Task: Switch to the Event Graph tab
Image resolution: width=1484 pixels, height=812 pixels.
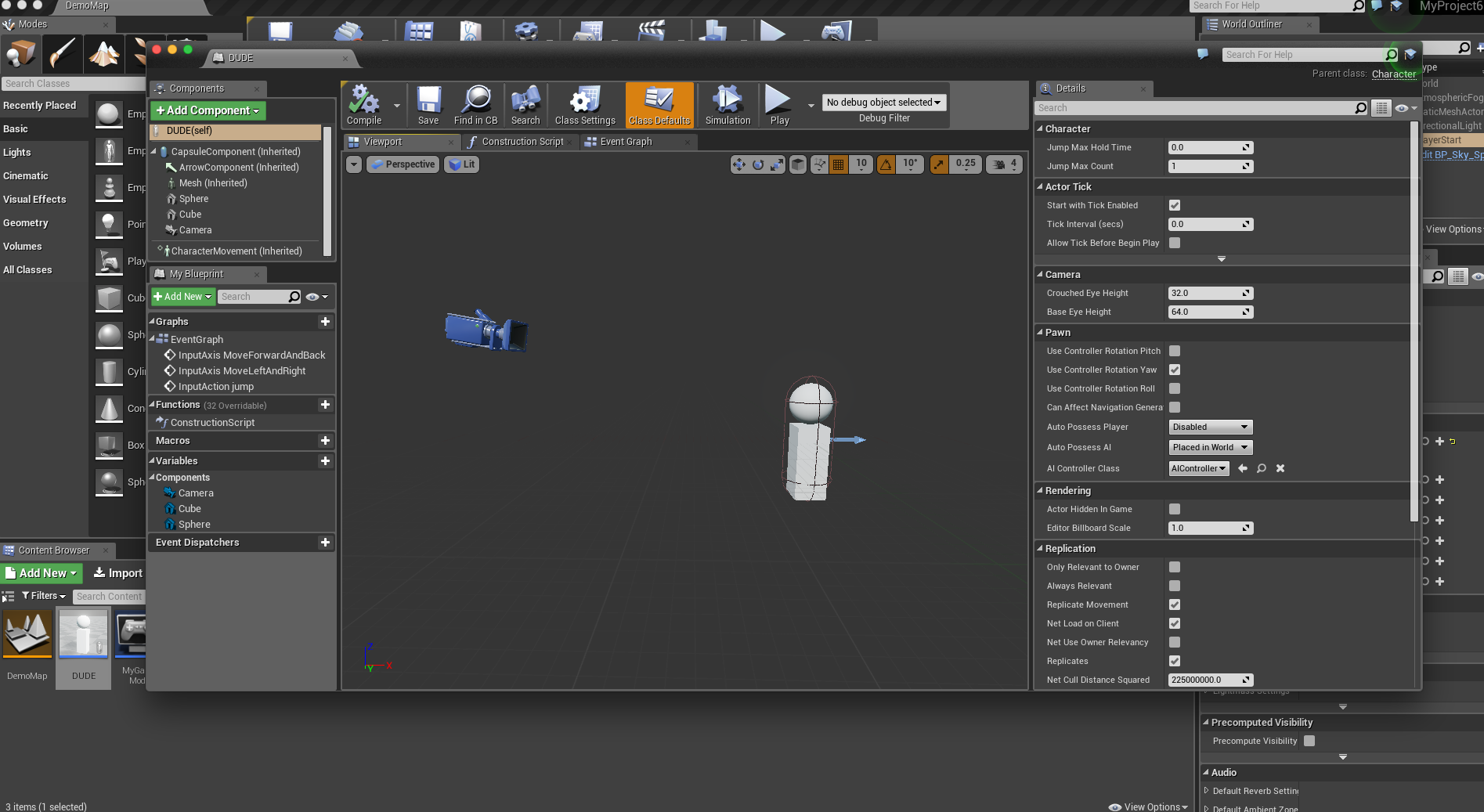Action: click(x=626, y=142)
